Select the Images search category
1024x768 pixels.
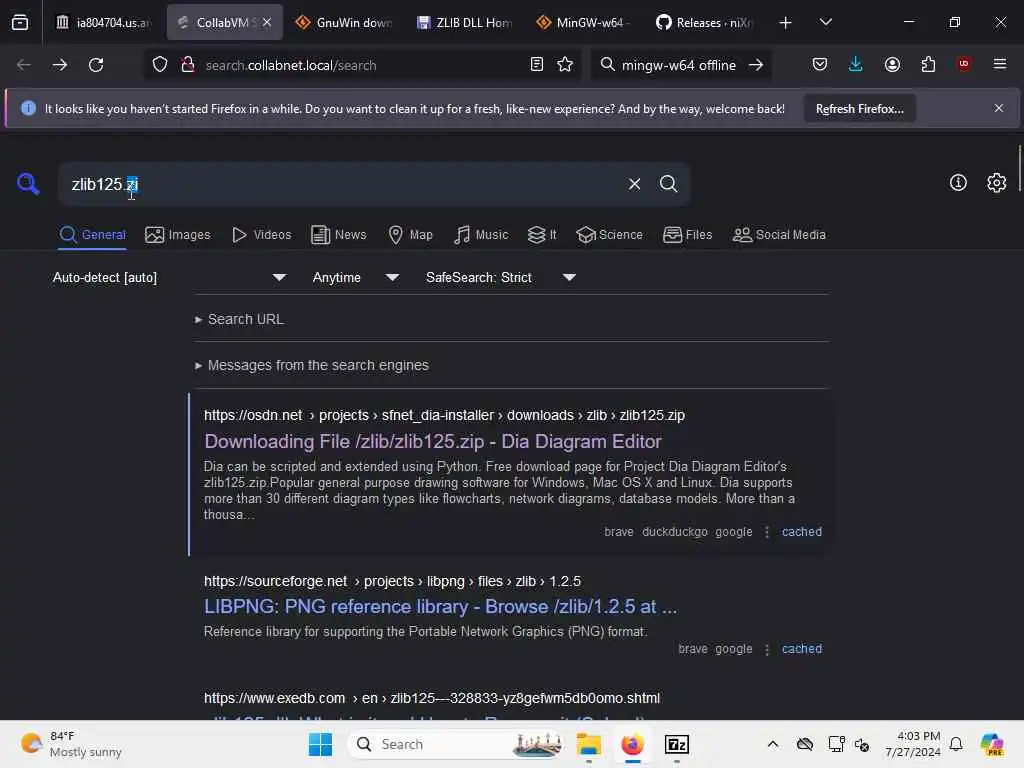click(178, 235)
